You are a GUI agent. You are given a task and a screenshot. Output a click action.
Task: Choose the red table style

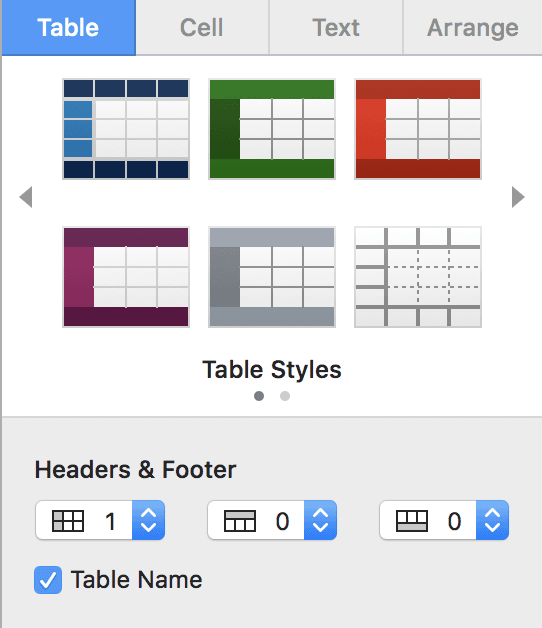tap(418, 129)
